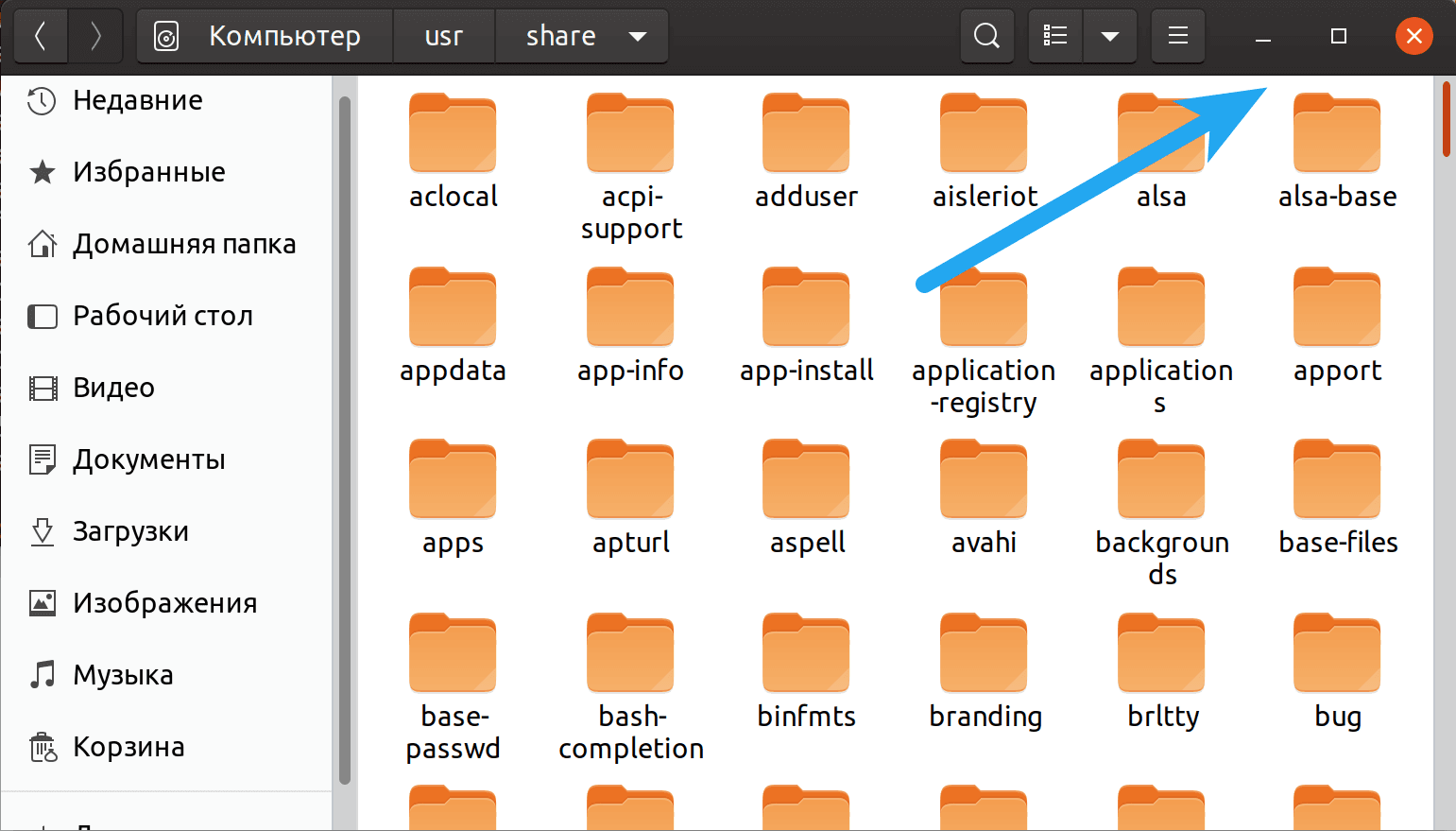Open Загрузки in the sidebar

pyautogui.click(x=166, y=531)
